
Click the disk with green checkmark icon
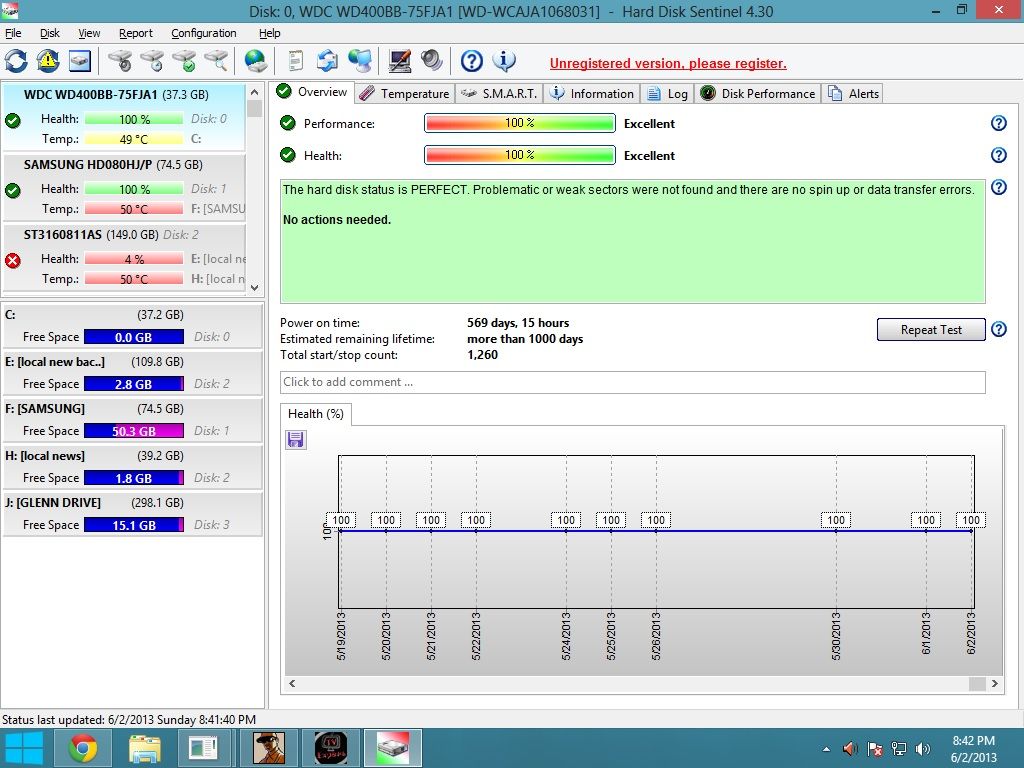[184, 61]
